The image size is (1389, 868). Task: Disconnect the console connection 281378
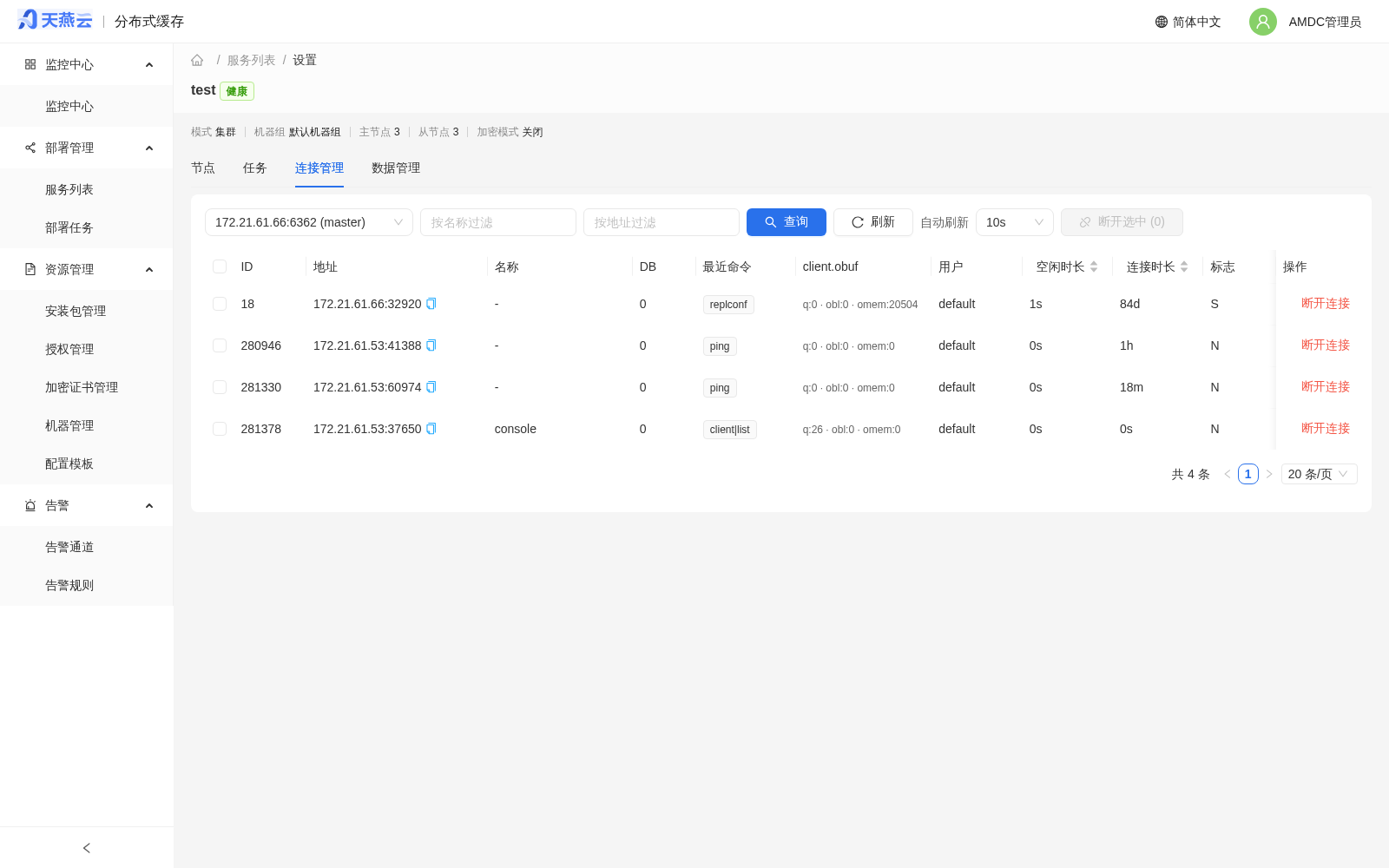click(1326, 429)
